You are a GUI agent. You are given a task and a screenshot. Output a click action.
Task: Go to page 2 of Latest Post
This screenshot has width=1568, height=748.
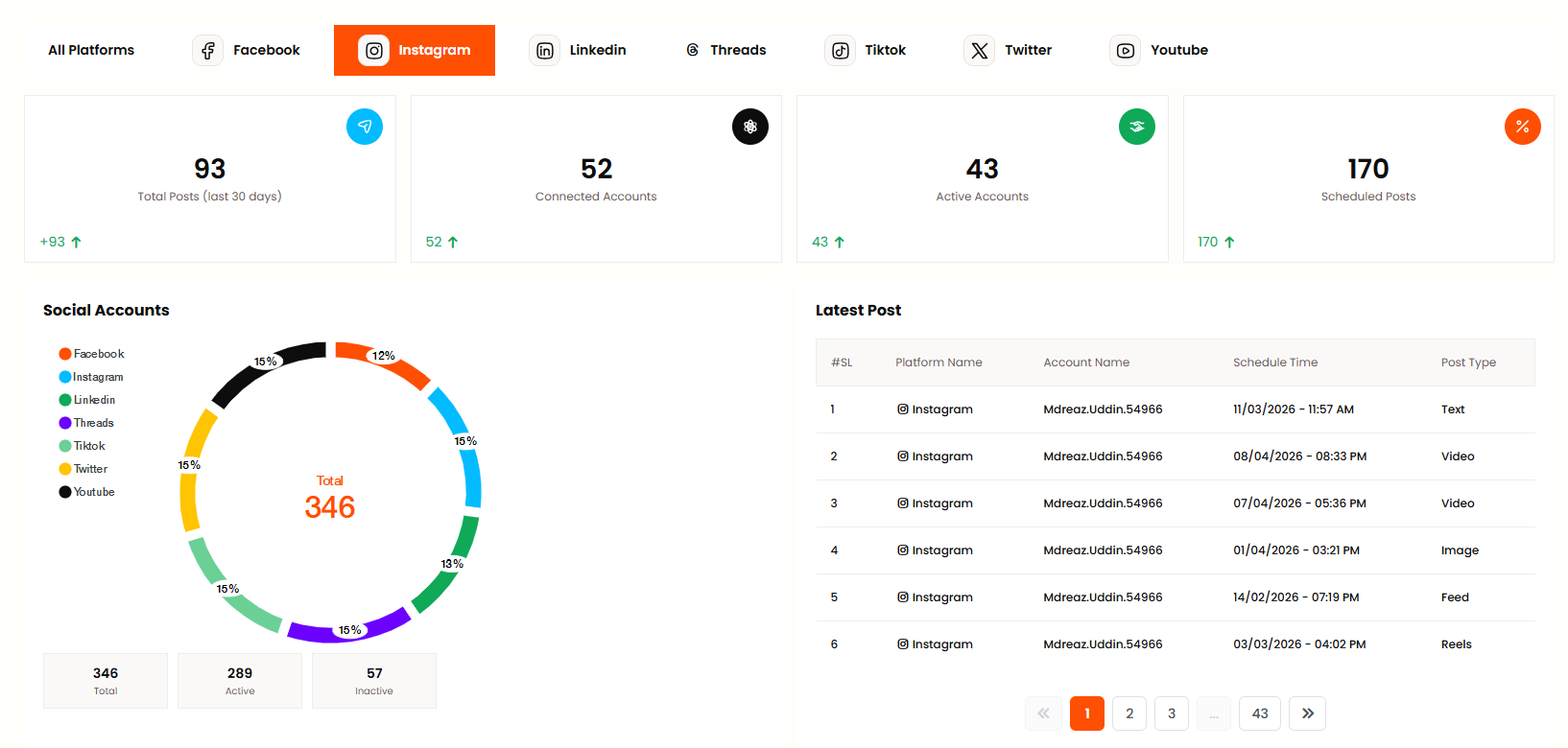point(1128,713)
